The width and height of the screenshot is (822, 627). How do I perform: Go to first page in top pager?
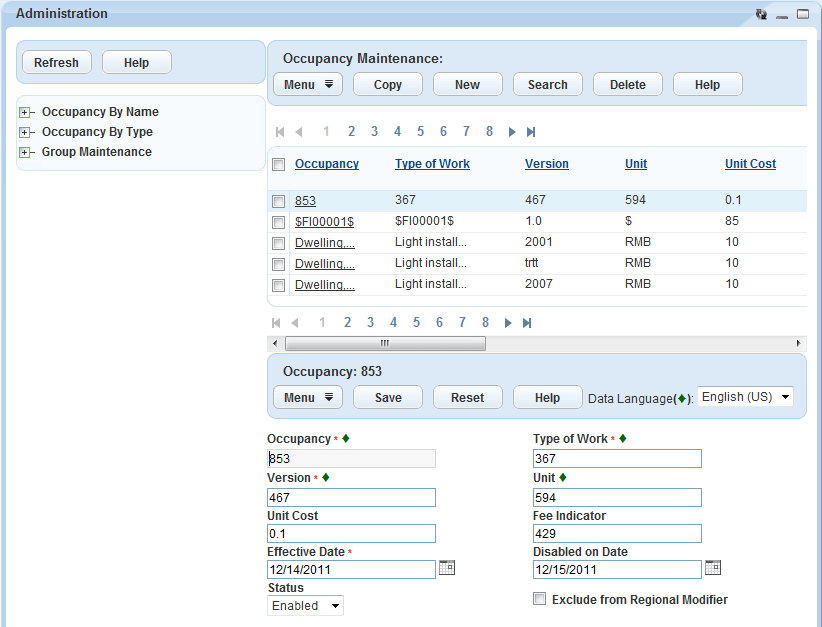(280, 132)
